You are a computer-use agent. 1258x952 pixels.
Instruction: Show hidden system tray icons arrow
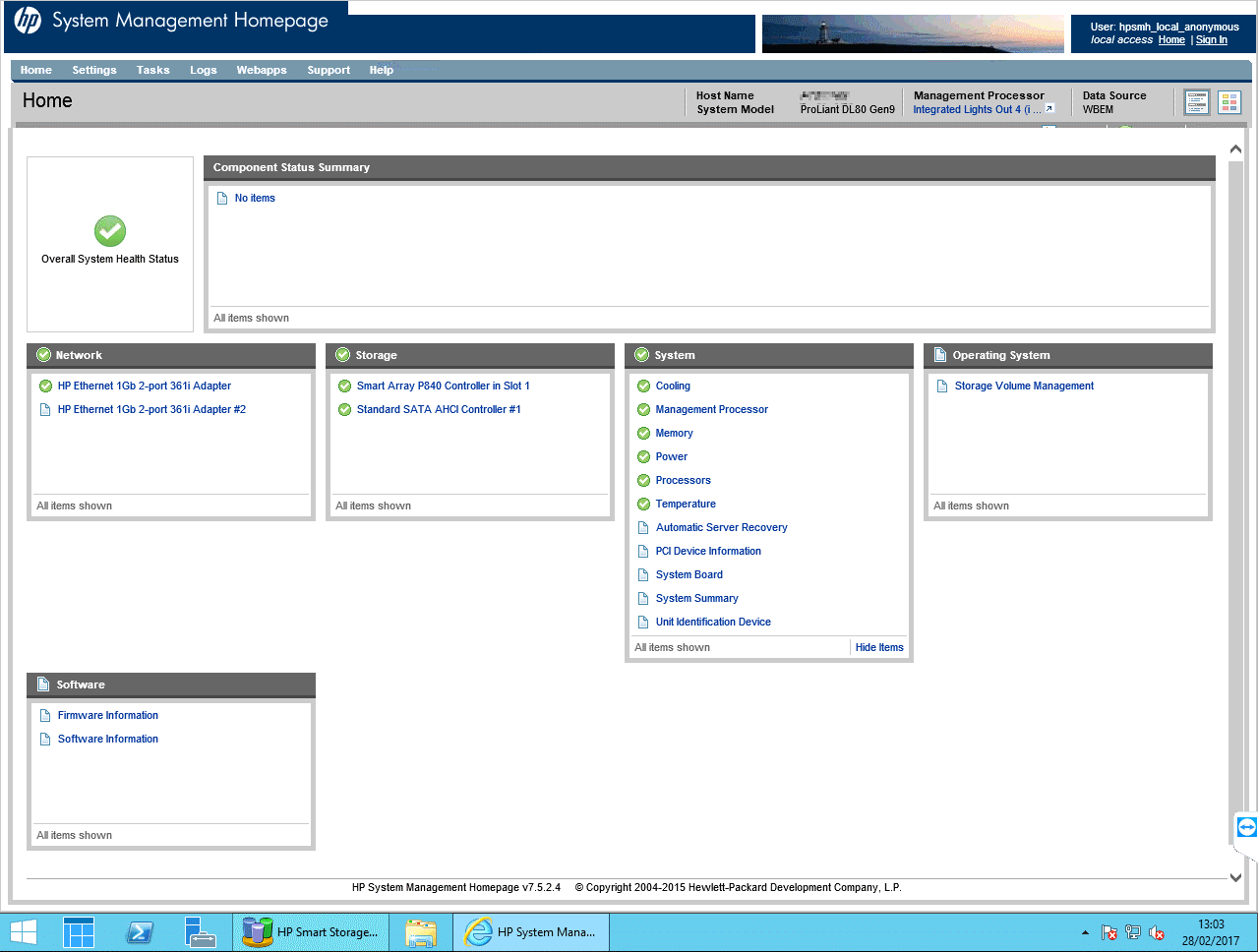(x=1085, y=932)
